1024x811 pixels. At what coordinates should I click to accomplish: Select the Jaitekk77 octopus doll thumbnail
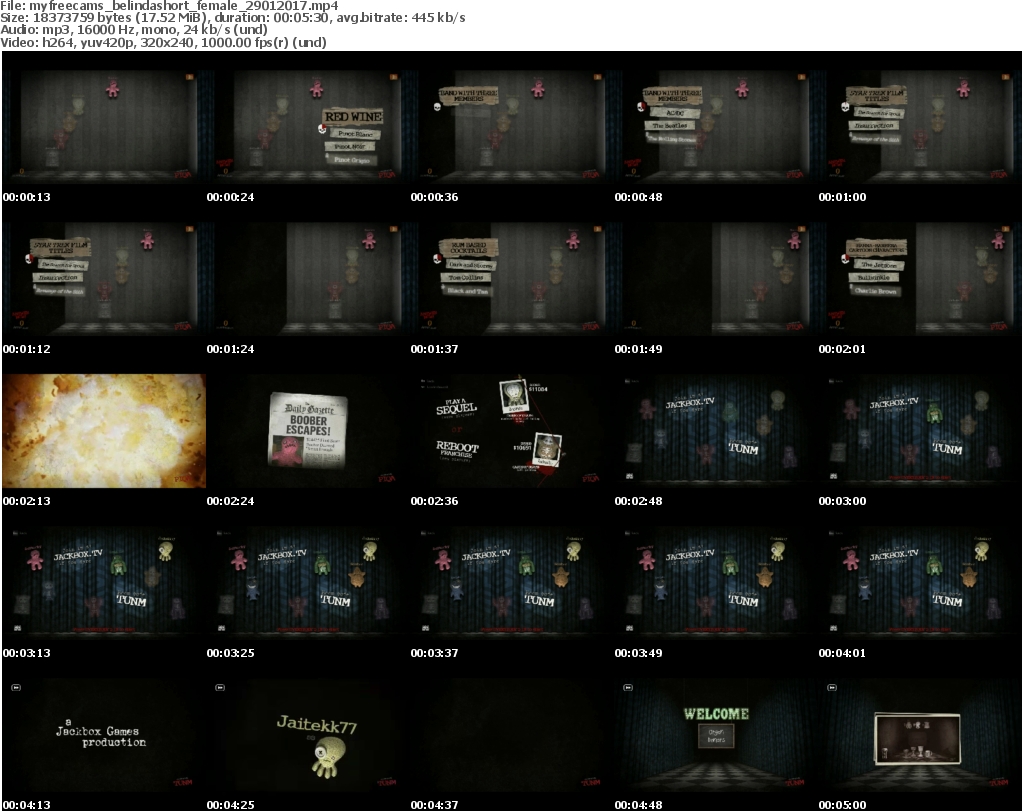pyautogui.click(x=308, y=735)
